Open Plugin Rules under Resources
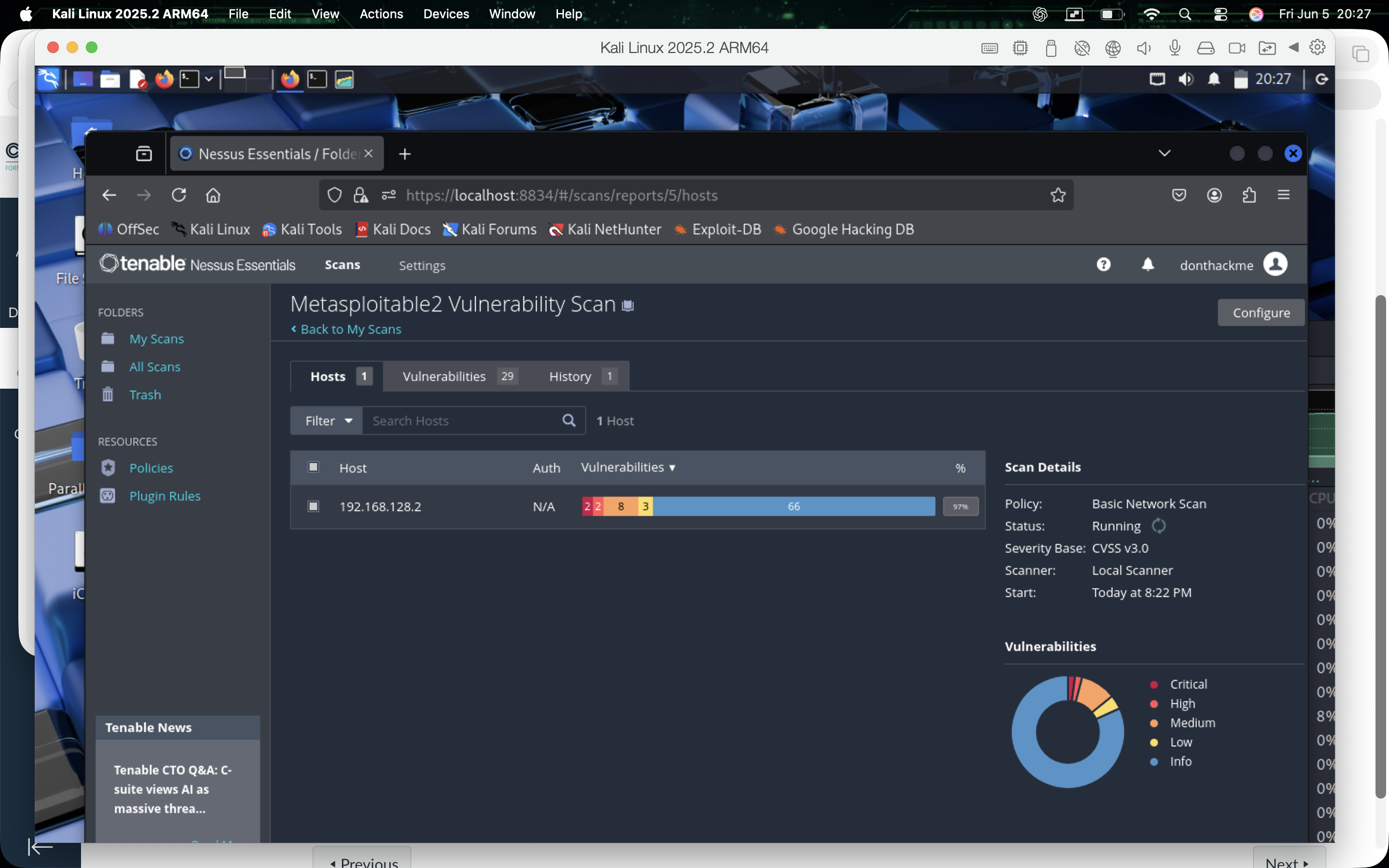 (165, 496)
